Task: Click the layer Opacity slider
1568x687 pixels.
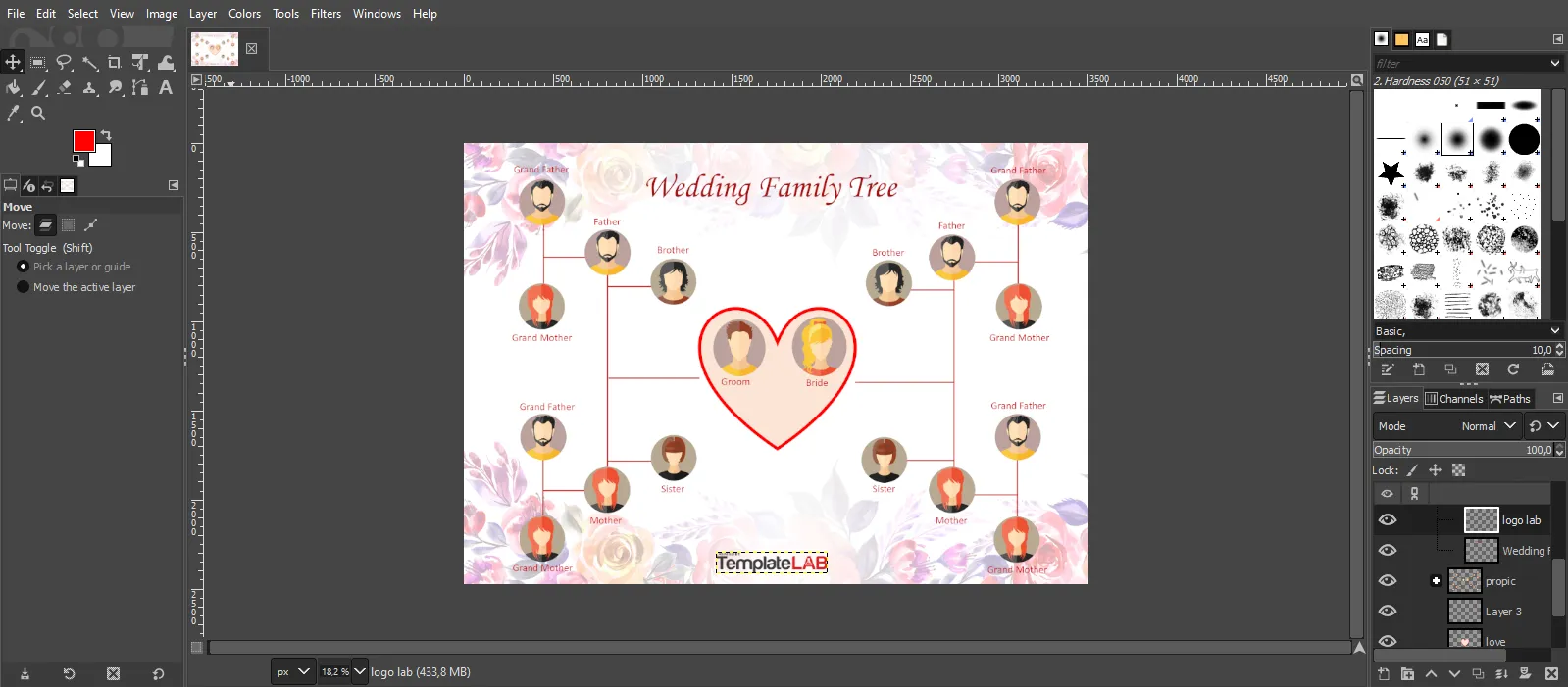Action: pyautogui.click(x=1461, y=450)
